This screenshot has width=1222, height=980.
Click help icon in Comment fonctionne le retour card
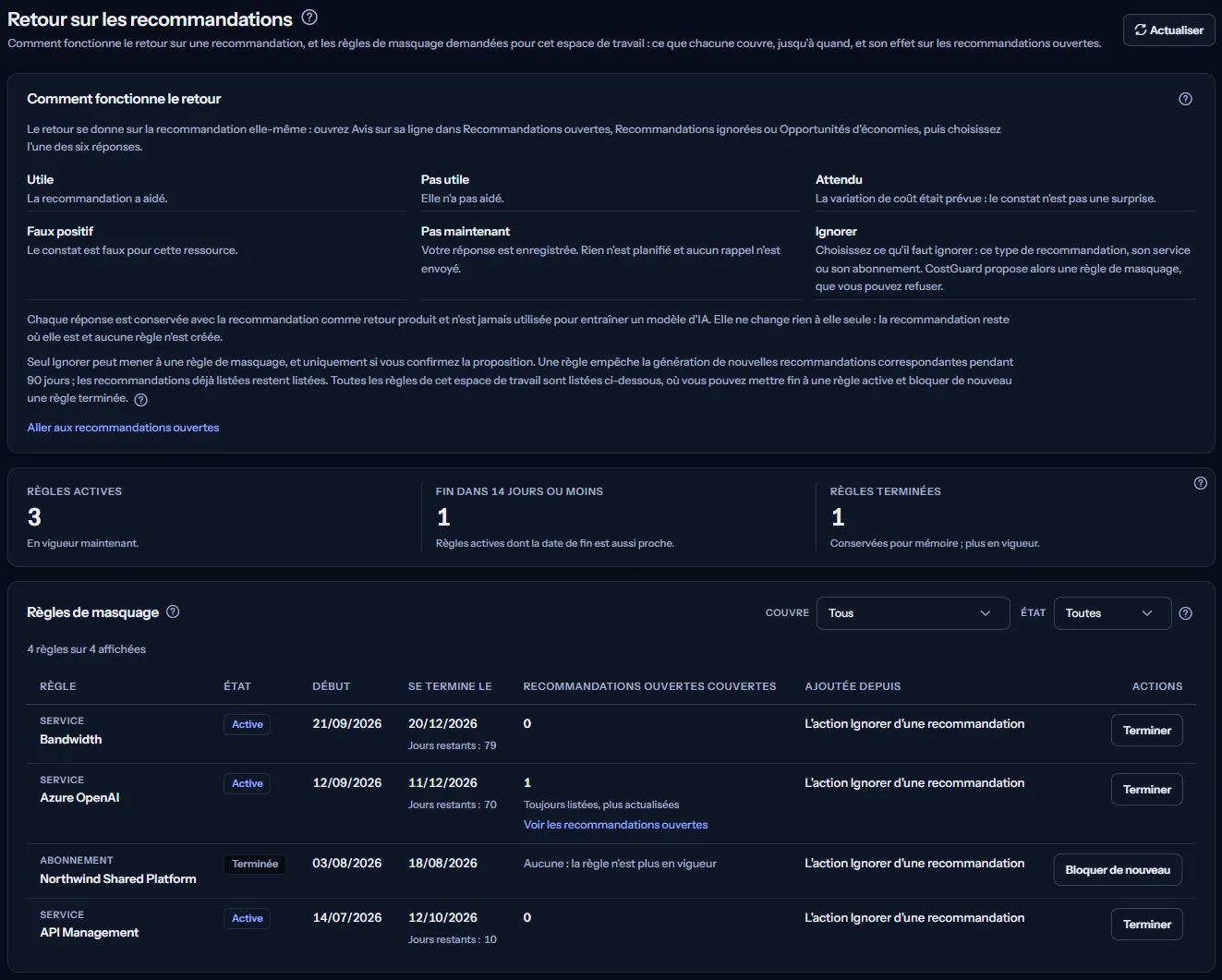pyautogui.click(x=1185, y=99)
